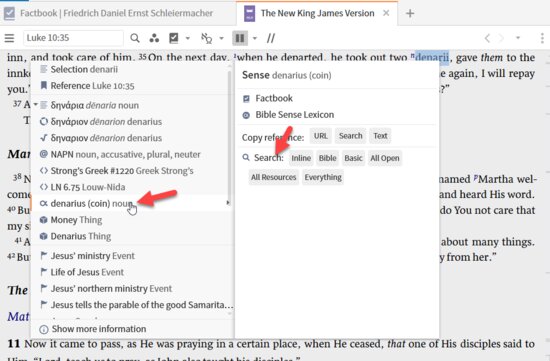This screenshot has height=361, width=550.
Task: Click the root symbol icon beside δηναριον
Action: tap(43, 138)
